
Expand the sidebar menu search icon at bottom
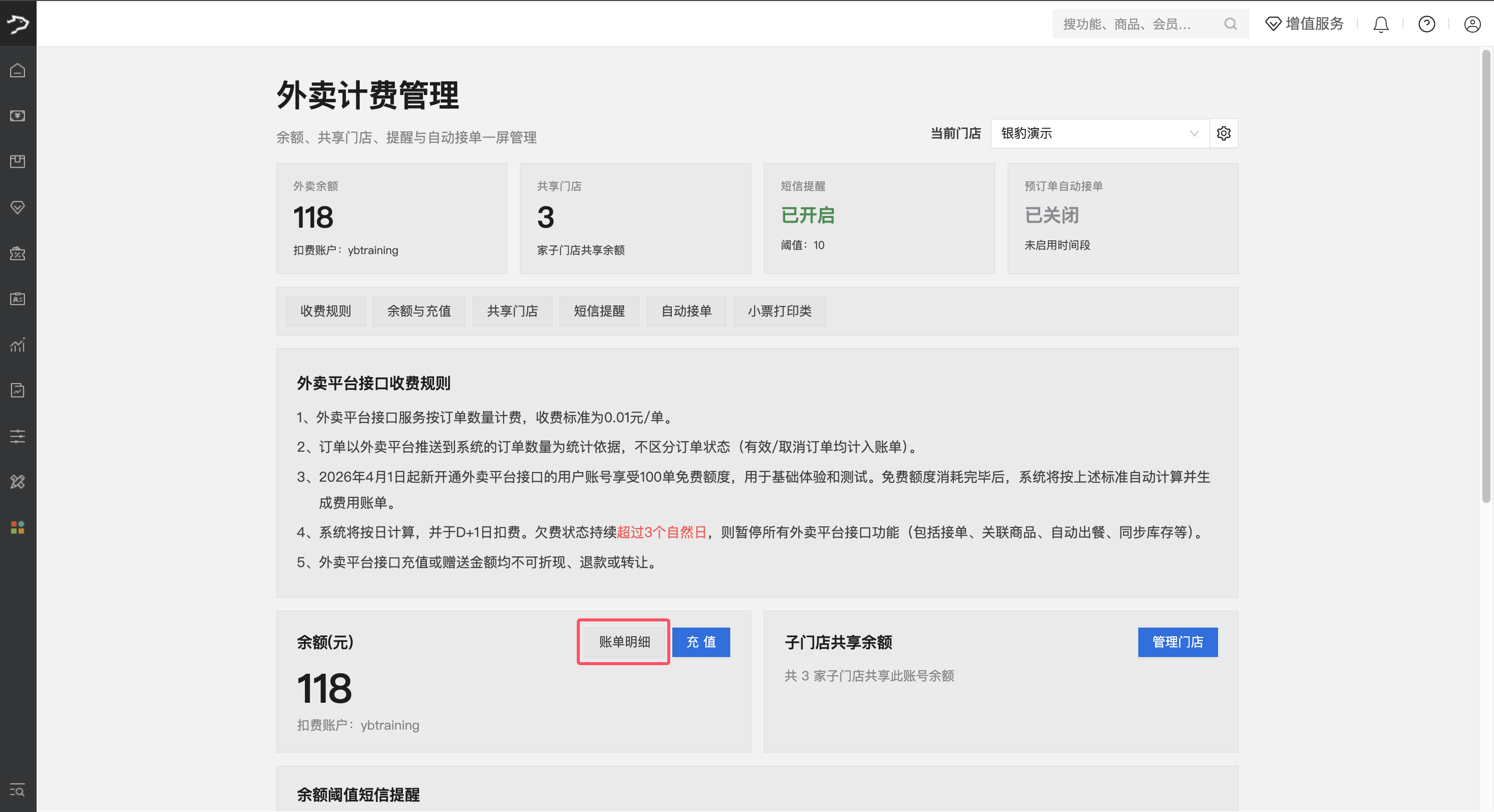(17, 790)
